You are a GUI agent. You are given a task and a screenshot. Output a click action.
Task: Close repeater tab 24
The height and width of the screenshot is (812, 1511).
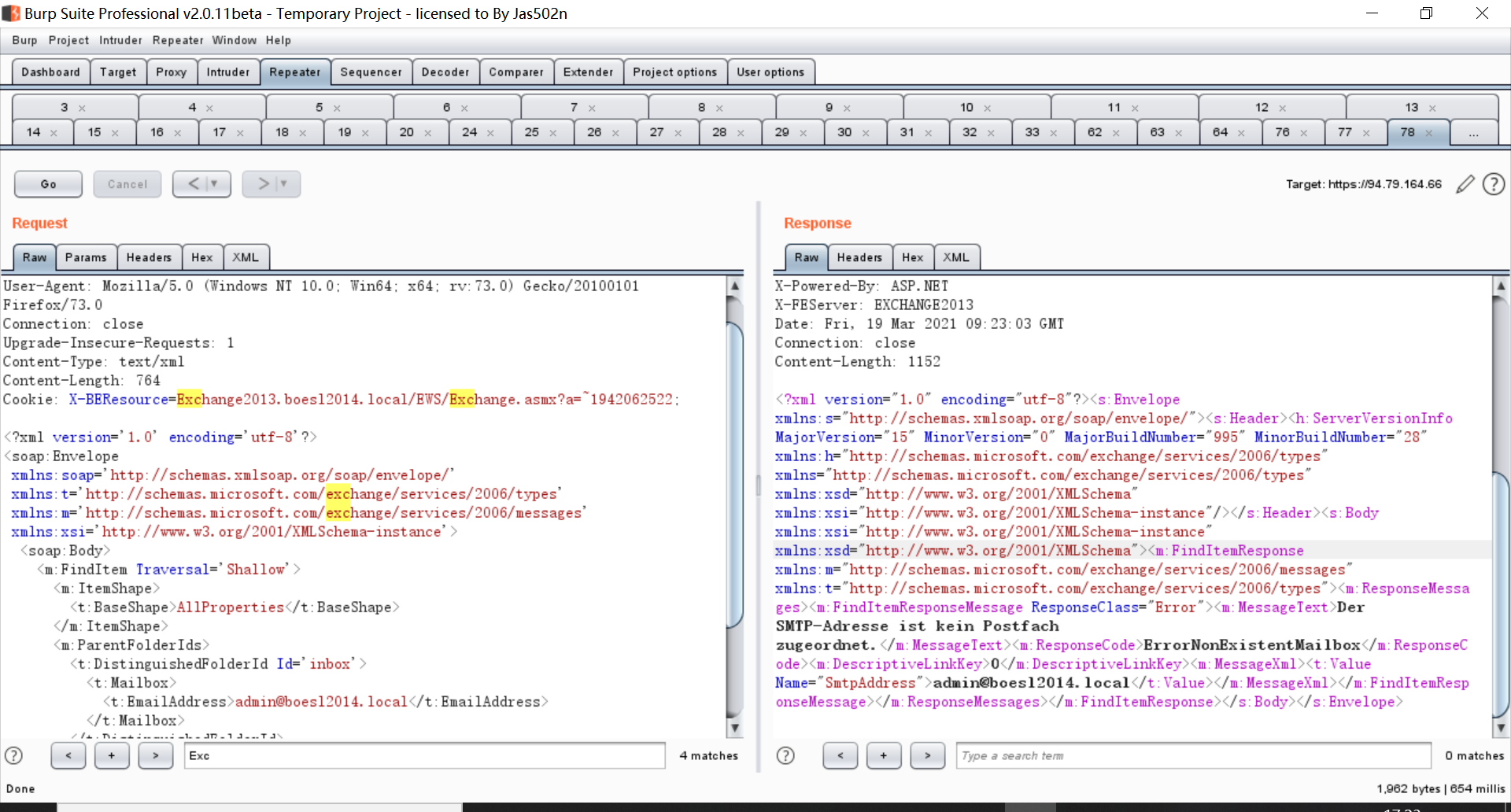[490, 133]
